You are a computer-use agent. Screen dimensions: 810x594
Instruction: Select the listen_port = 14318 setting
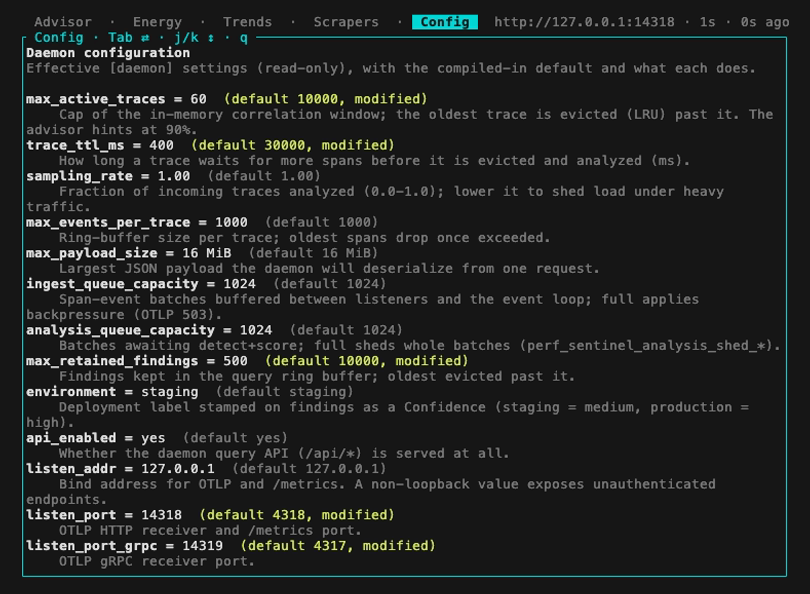click(x=104, y=515)
